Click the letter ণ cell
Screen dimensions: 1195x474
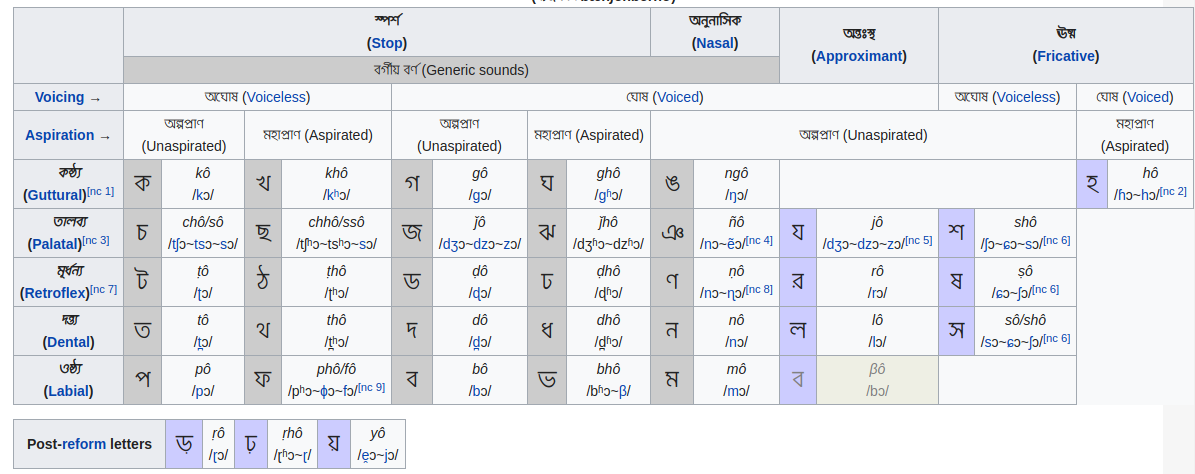[x=672, y=282]
